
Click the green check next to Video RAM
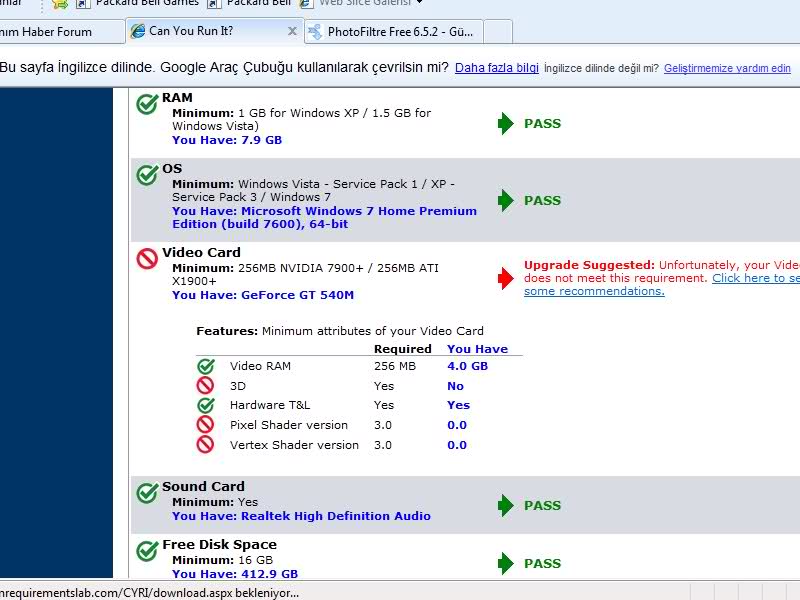[x=206, y=366]
